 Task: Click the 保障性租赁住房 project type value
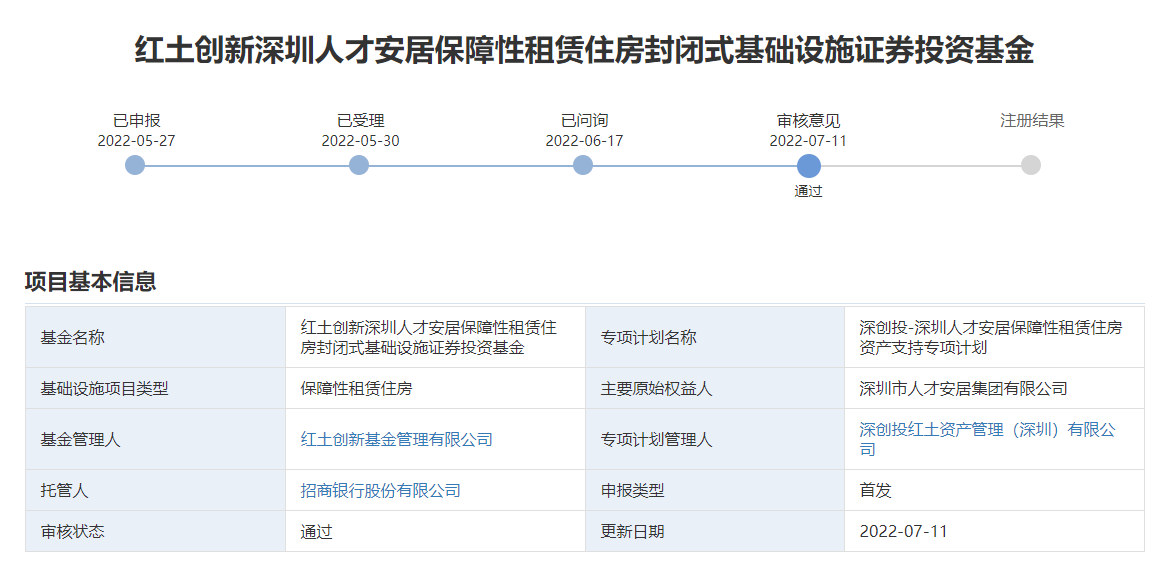357,389
